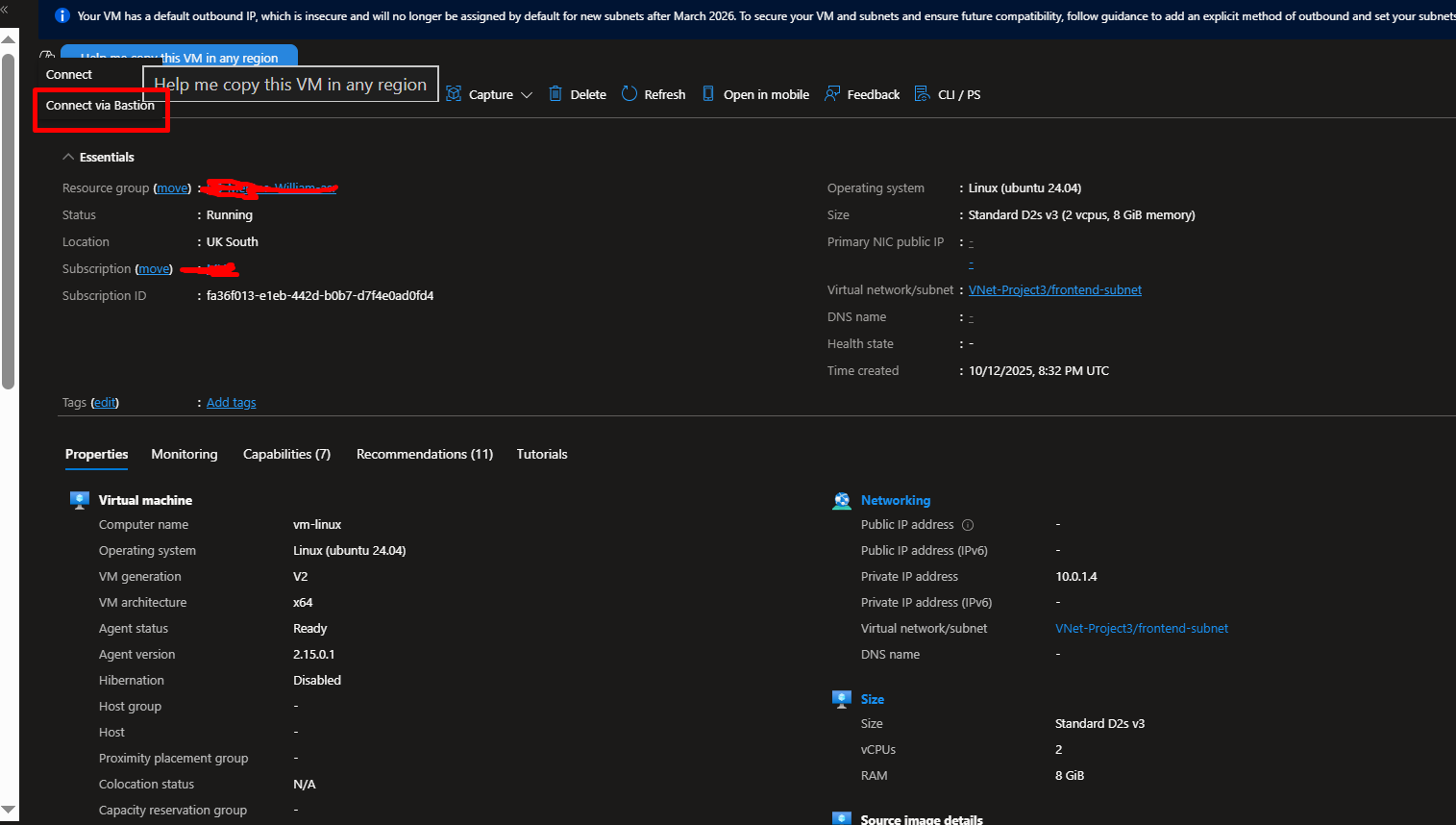Choose the Connect menu entry

tap(69, 75)
